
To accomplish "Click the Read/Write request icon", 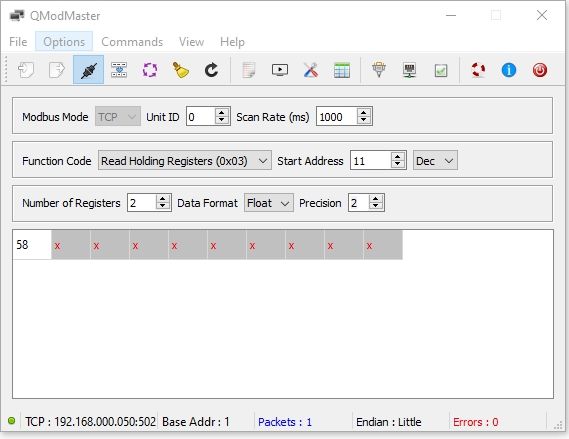I will 119,70.
